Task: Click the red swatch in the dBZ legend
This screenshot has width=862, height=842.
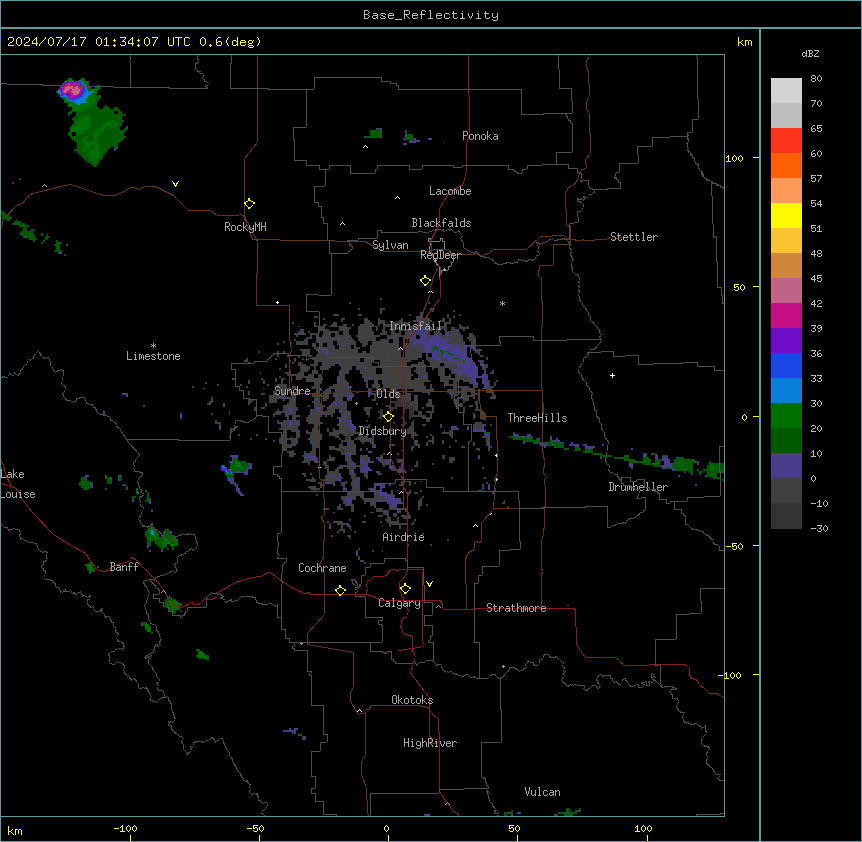Action: coord(786,140)
